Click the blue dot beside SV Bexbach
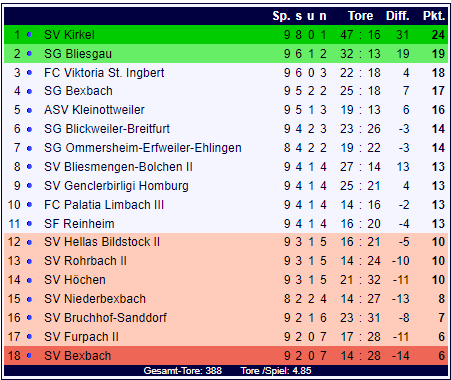The width and height of the screenshot is (451, 380). 30,356
